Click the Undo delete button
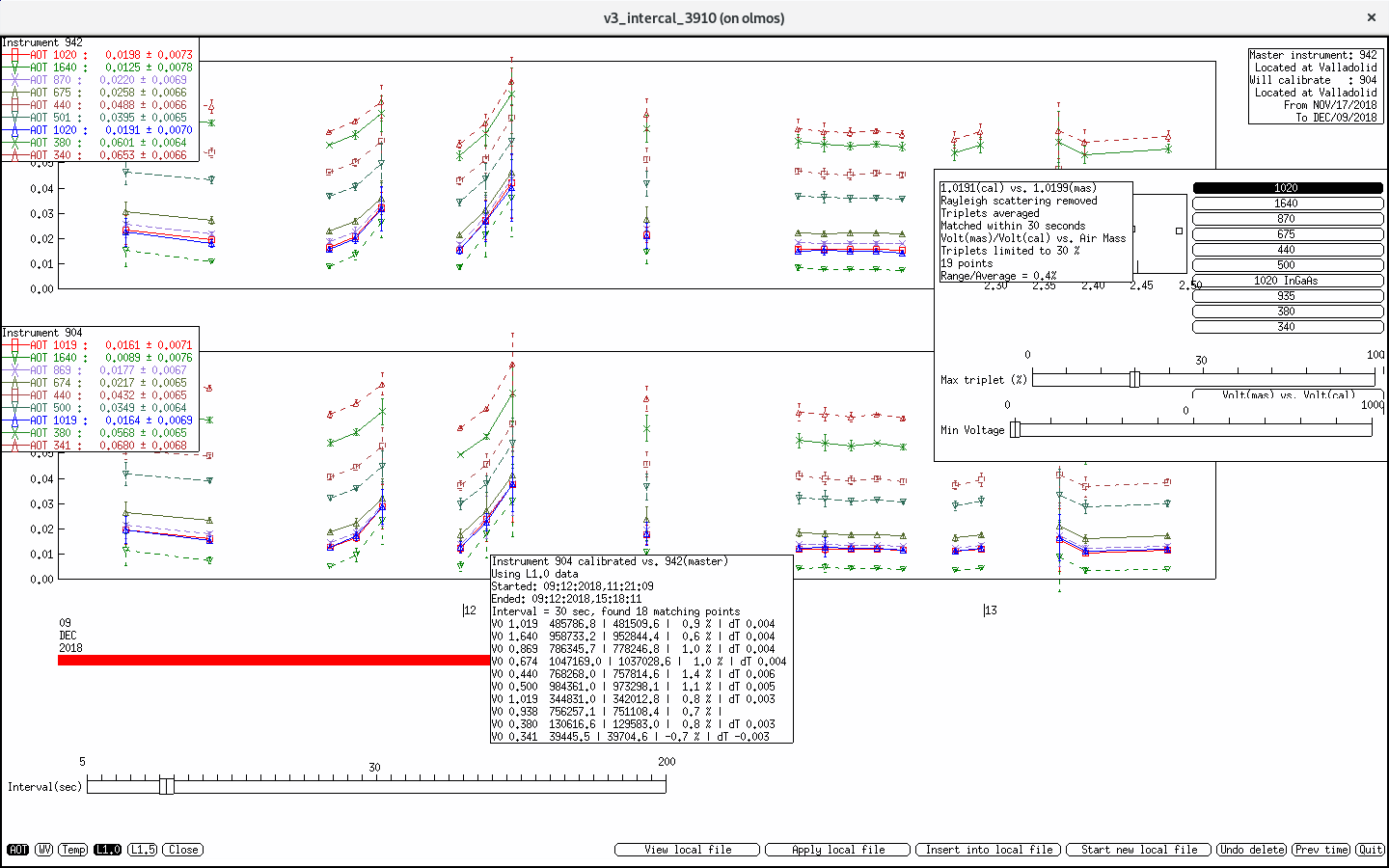Image resolution: width=1389 pixels, height=868 pixels. point(1252,850)
